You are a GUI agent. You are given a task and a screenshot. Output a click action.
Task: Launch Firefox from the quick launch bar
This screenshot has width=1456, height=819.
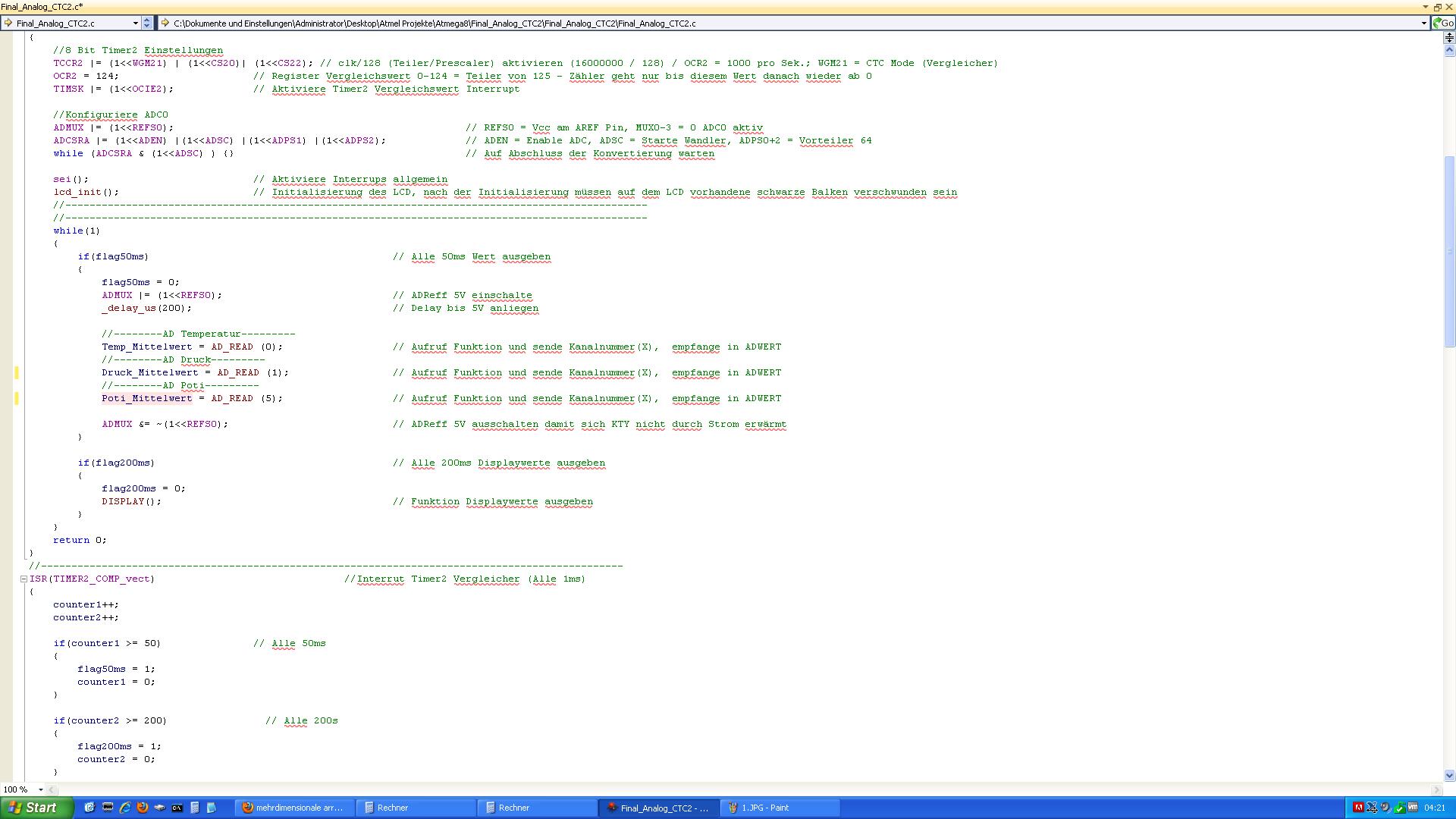click(142, 808)
